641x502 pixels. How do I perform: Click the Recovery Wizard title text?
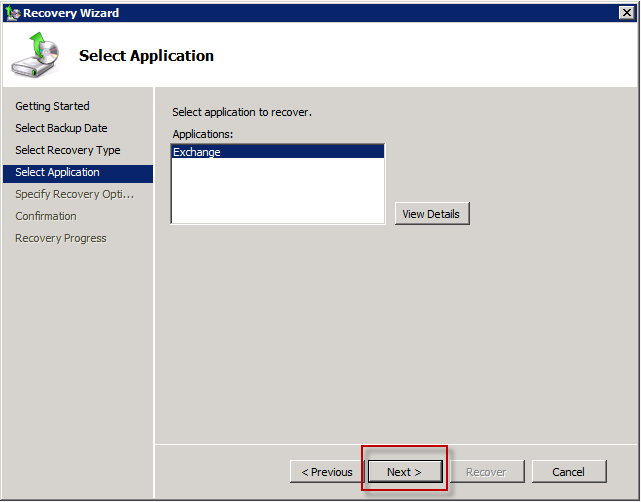(x=71, y=13)
